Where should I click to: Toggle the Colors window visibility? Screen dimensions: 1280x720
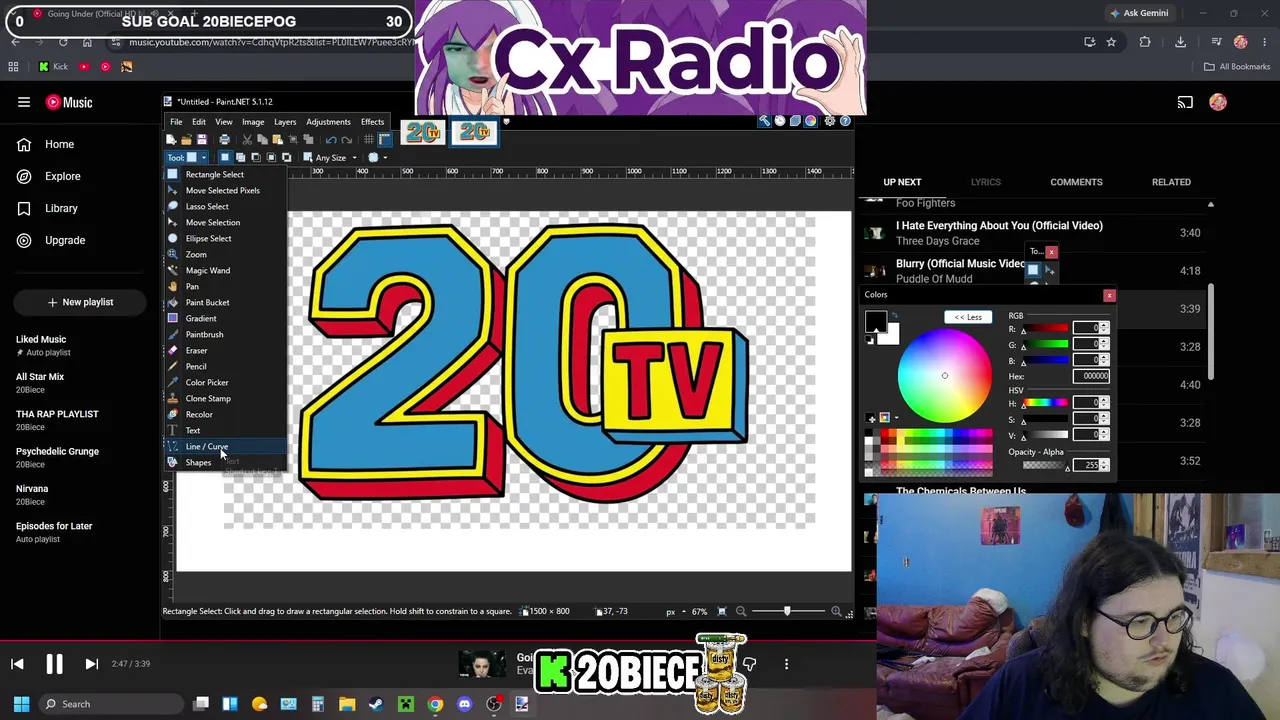(810, 121)
